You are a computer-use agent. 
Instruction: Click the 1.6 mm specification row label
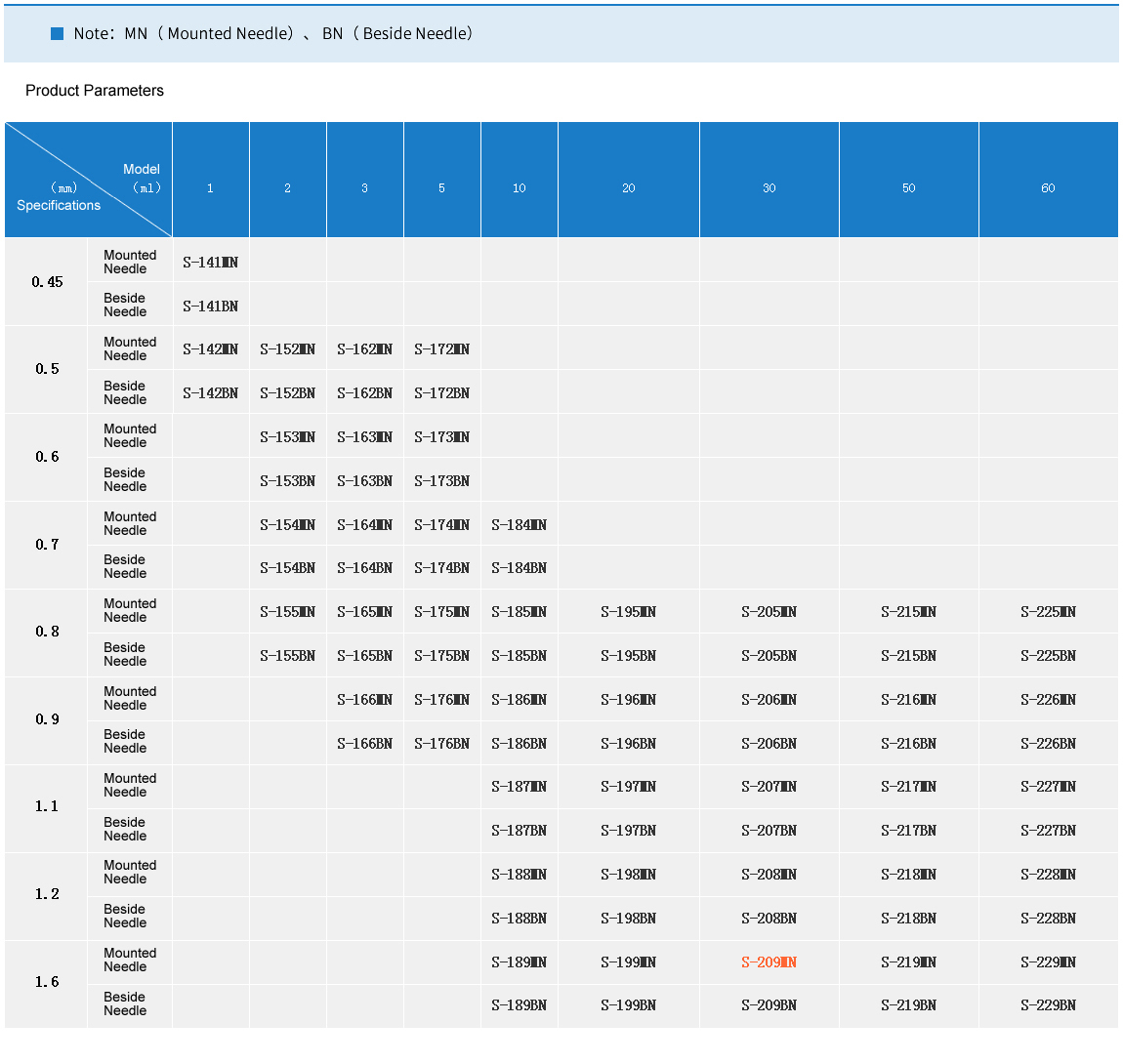coord(47,982)
